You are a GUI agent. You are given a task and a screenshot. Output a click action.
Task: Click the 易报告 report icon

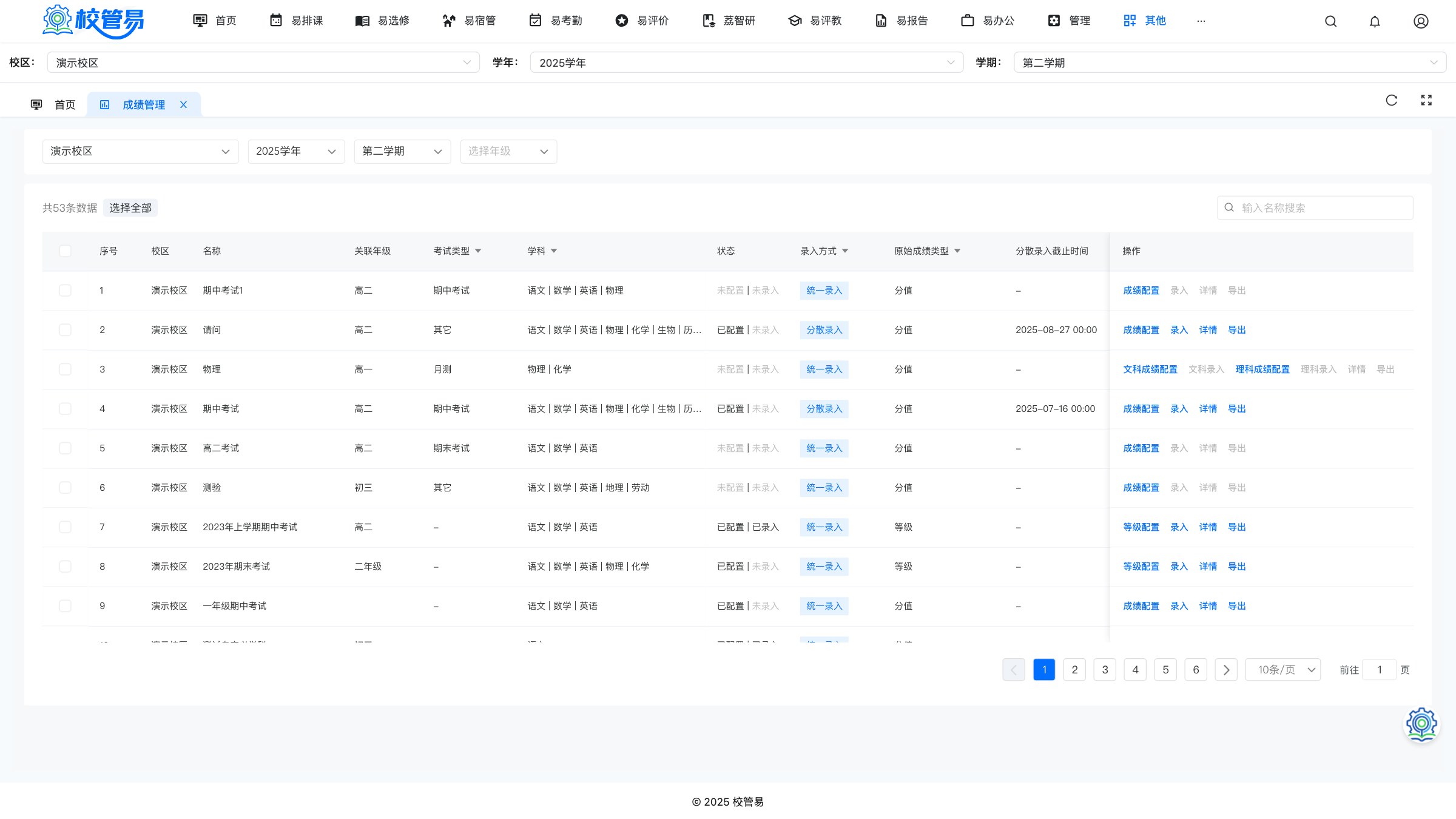(x=881, y=21)
